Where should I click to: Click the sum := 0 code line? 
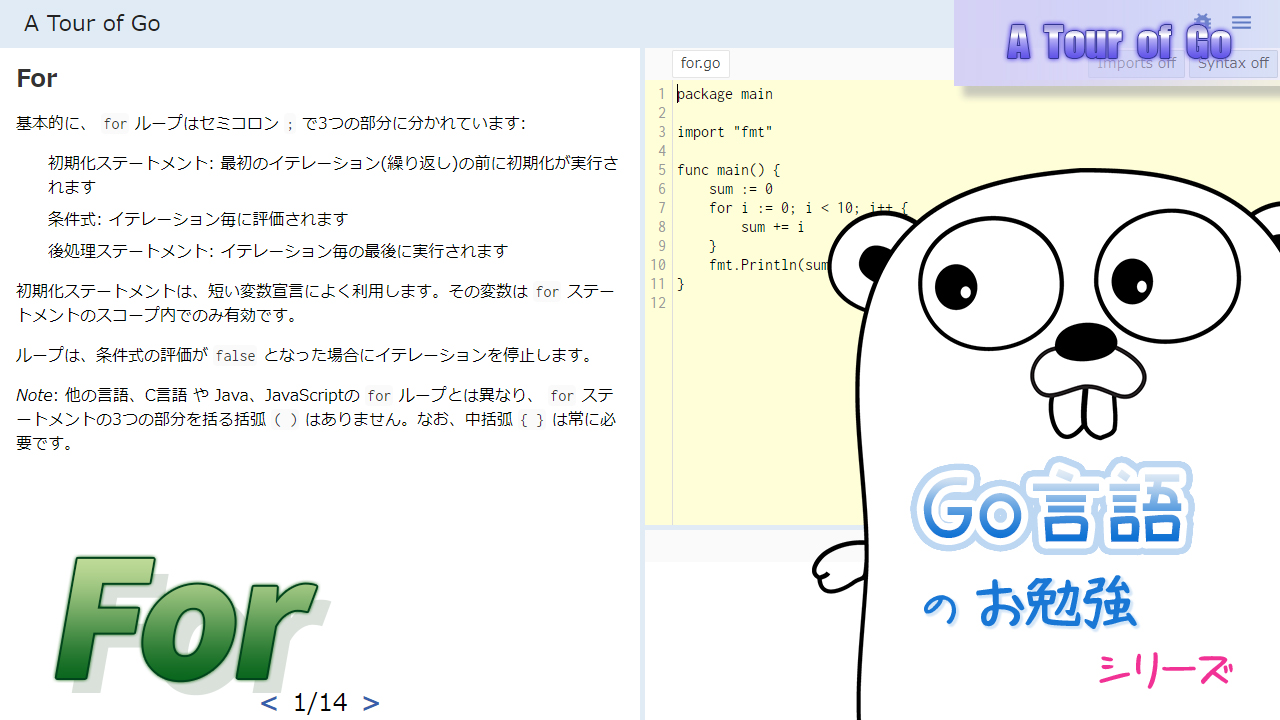[741, 189]
